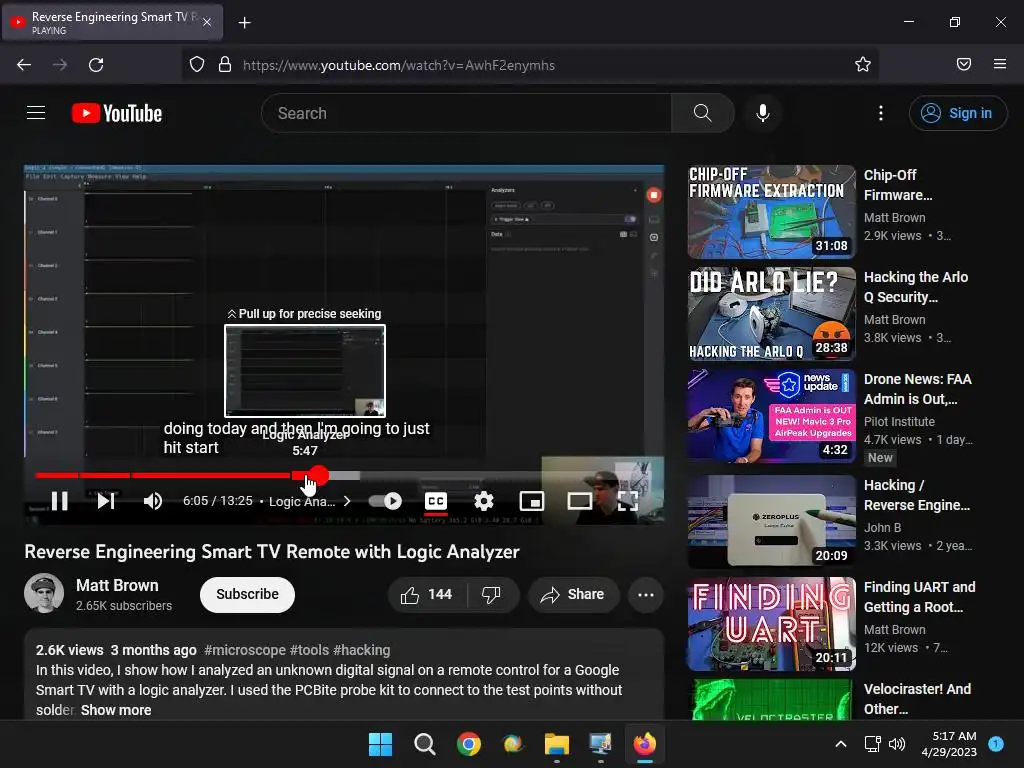The width and height of the screenshot is (1024, 768).
Task: Open clock showing 5:17 AM
Action: pyautogui.click(x=949, y=744)
